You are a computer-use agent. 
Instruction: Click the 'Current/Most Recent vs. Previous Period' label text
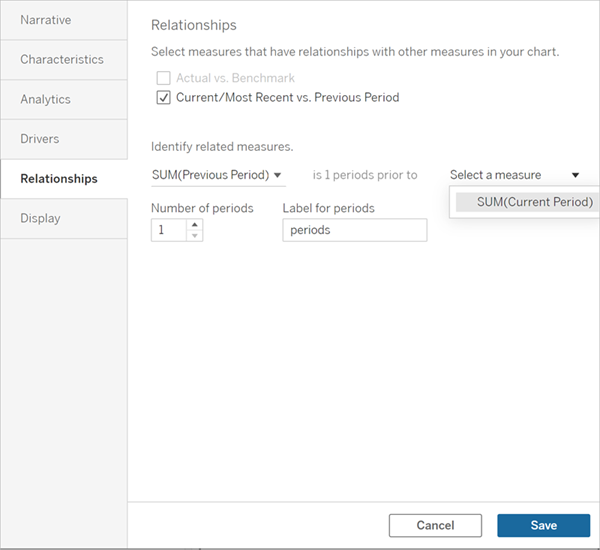287,98
